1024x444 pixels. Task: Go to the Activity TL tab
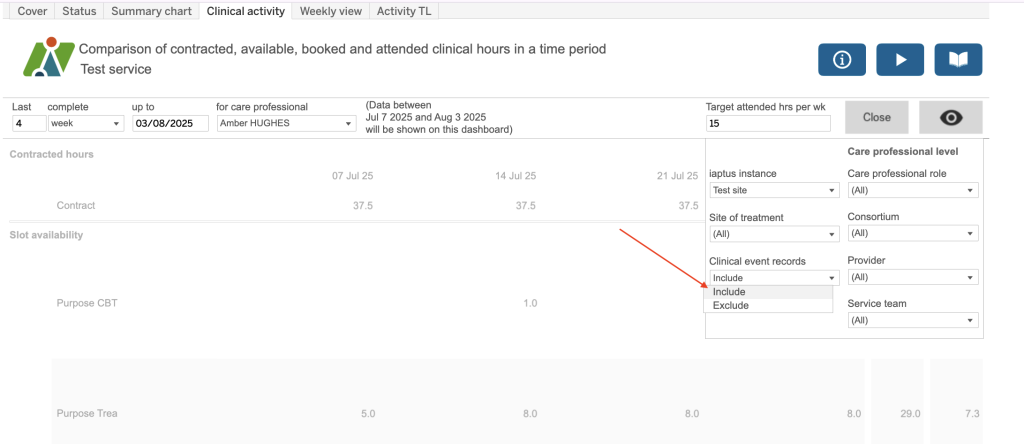(x=404, y=11)
